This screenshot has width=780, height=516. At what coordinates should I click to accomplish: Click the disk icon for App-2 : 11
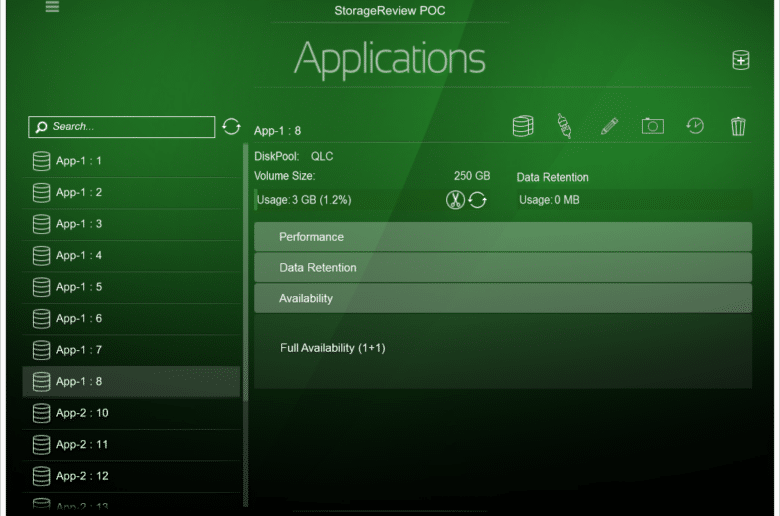41,445
